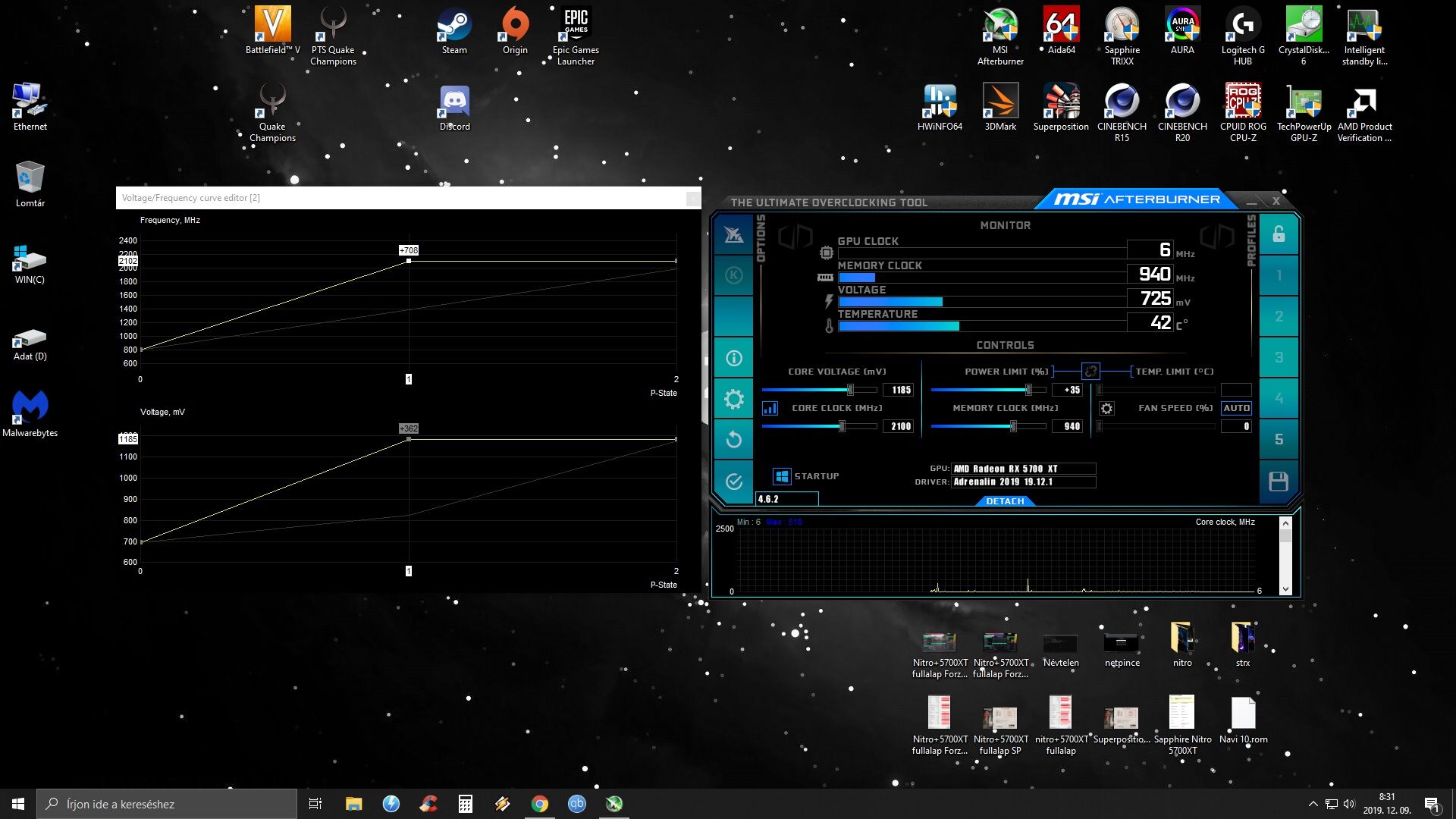Open Superposition benchmark shortcut
1456x819 pixels.
[x=1061, y=107]
